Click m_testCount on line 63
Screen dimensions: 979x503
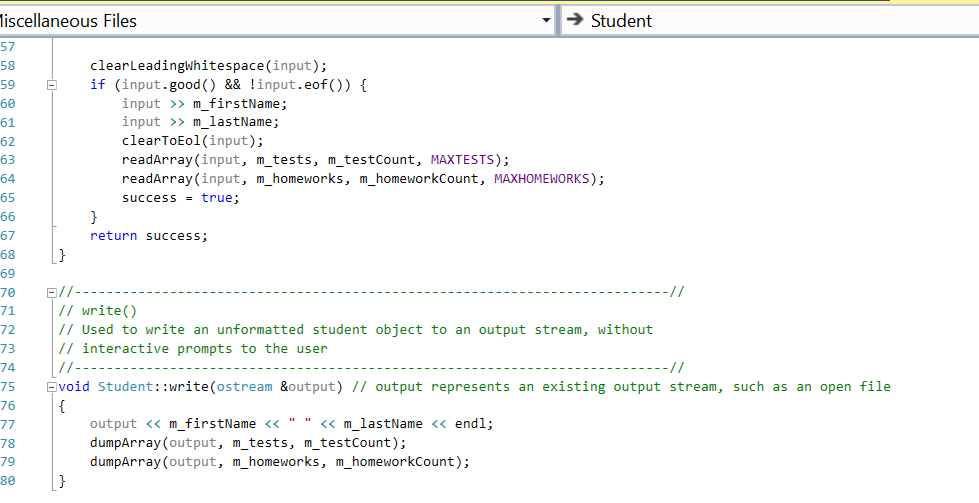[371, 160]
